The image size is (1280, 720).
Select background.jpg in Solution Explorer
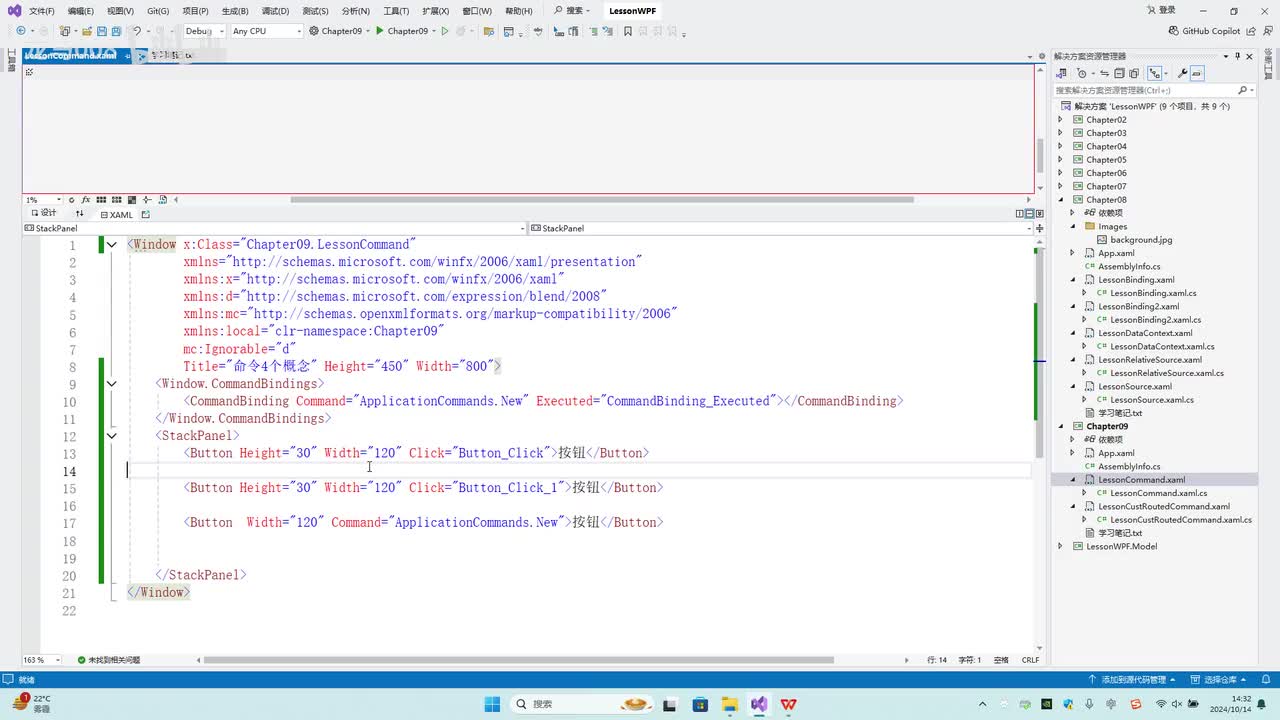(x=1141, y=240)
